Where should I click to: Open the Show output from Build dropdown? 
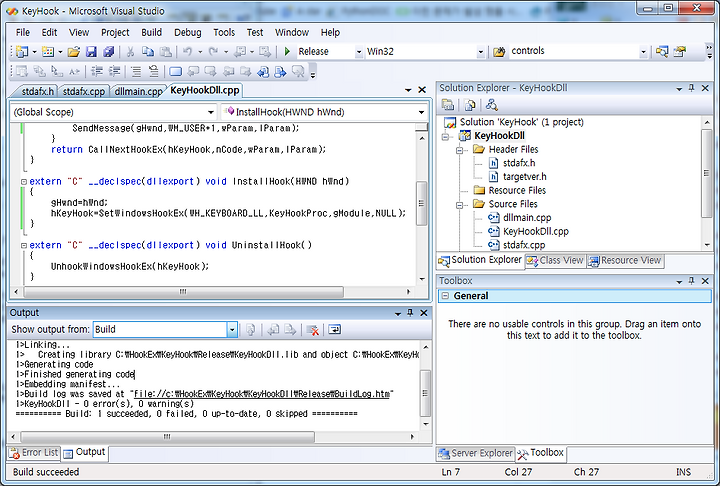(x=232, y=329)
